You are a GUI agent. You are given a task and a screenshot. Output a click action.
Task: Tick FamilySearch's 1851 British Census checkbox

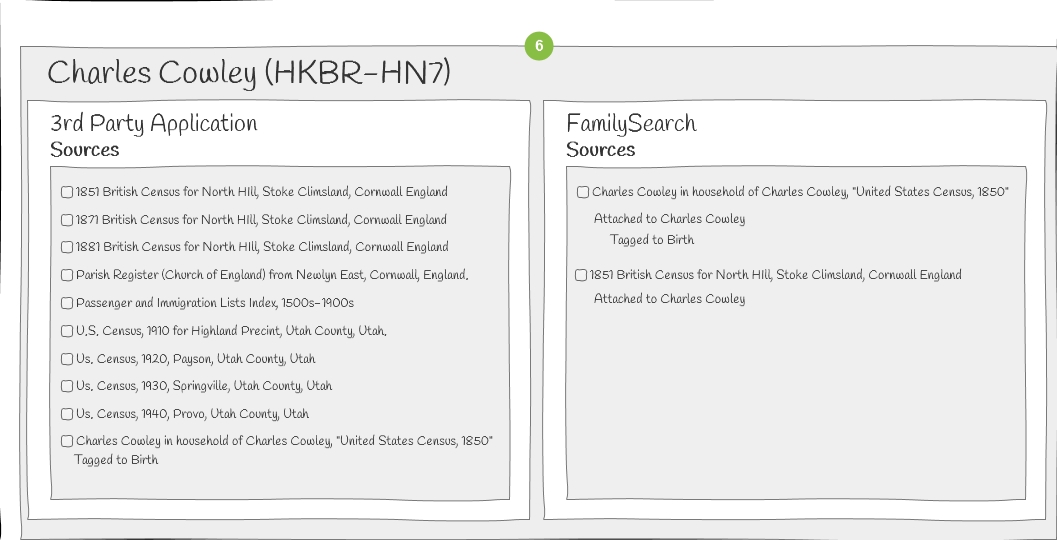point(581,275)
